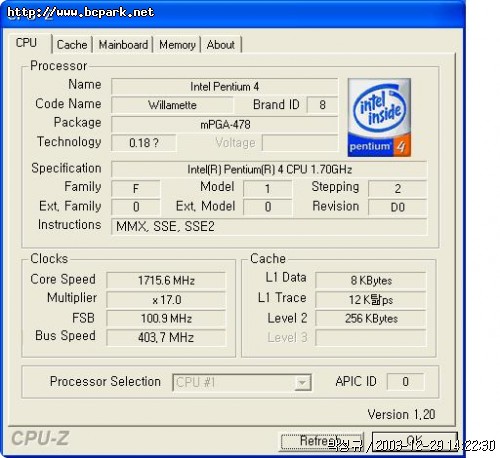
Task: Select the CPU tab
Action: (x=27, y=43)
